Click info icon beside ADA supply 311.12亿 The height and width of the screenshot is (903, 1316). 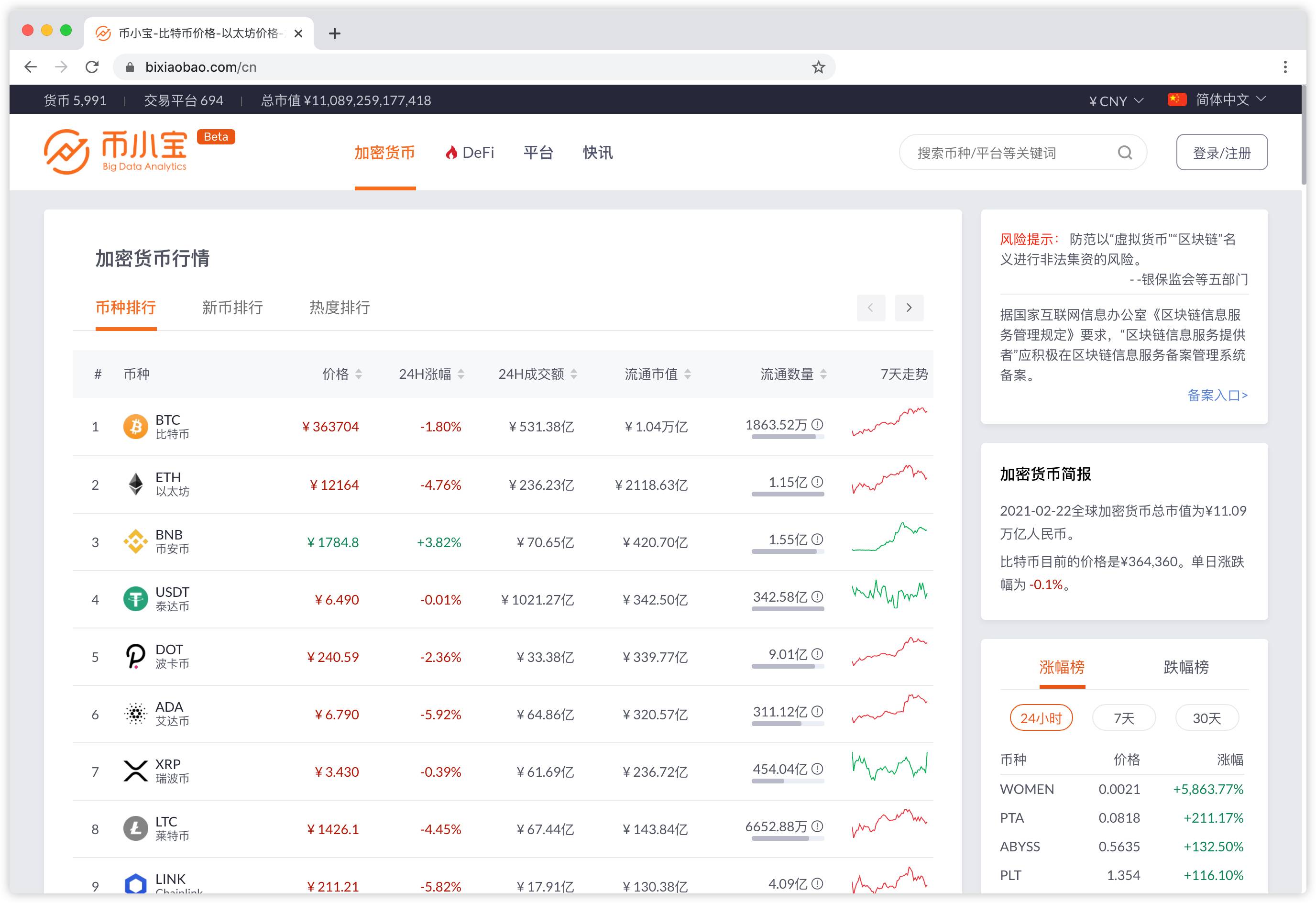817,711
